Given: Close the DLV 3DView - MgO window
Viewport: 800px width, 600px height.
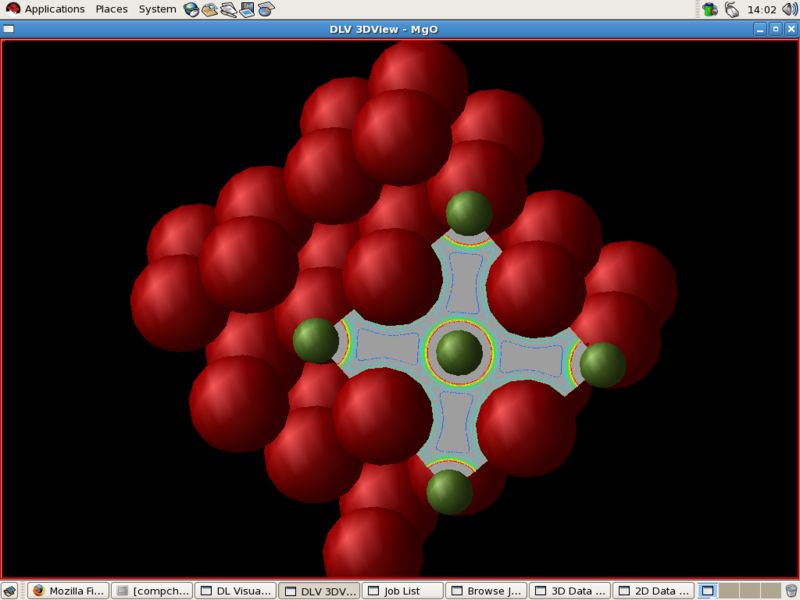Looking at the screenshot, I should (x=791, y=29).
